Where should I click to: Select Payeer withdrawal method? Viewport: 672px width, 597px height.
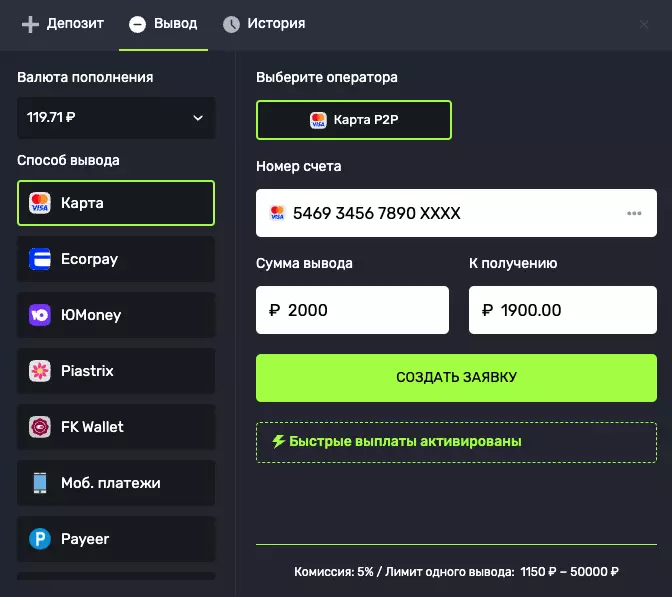pos(116,539)
